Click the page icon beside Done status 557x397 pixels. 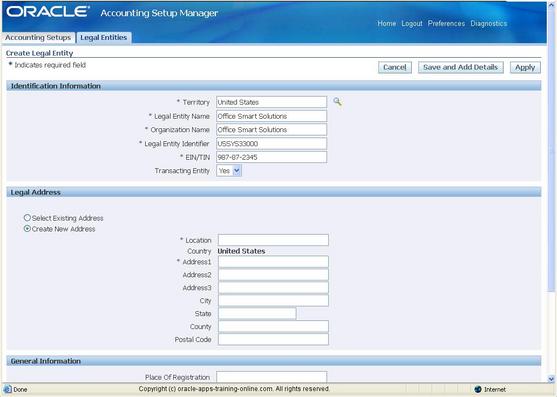click(x=7, y=389)
